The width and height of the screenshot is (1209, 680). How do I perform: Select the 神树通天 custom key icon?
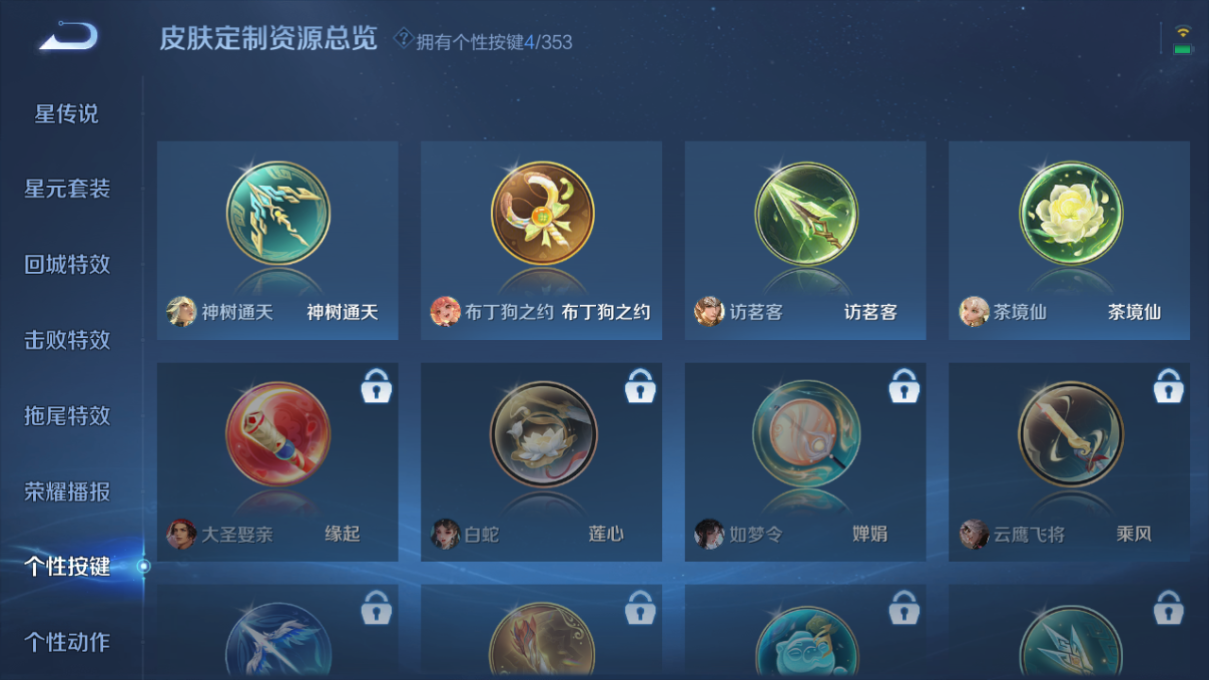coord(278,213)
